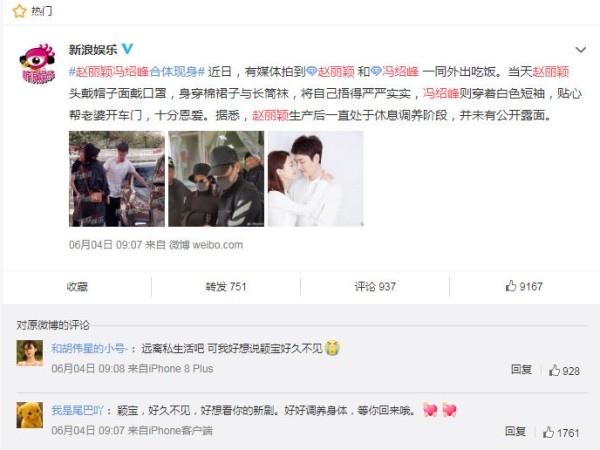Viewport: 600px width, 450px height.
Task: Open the 评论 937 comments tab
Action: (375, 286)
